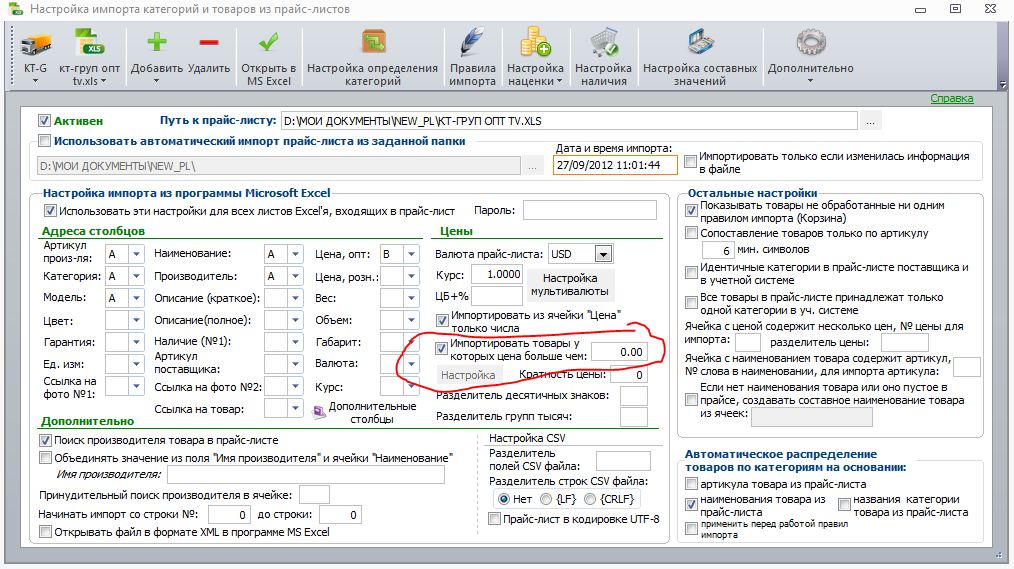Click the red minus Удалить icon
The height and width of the screenshot is (569, 1014).
coord(209,43)
